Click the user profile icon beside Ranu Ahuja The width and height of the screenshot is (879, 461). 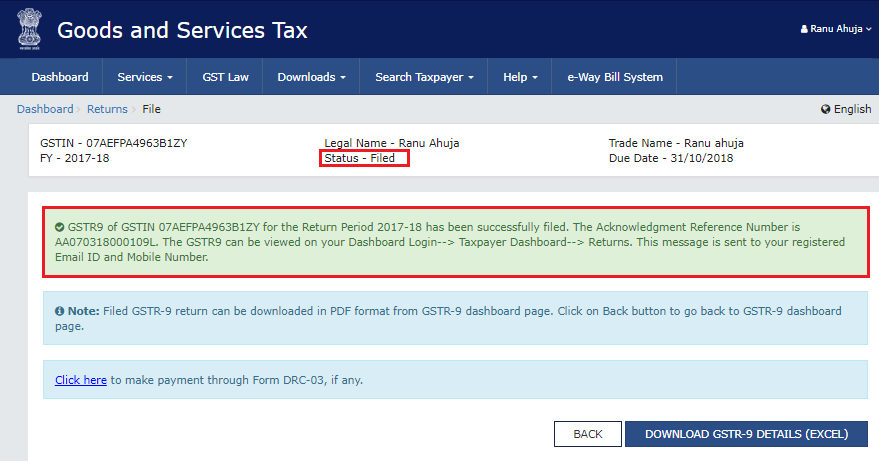pos(804,29)
